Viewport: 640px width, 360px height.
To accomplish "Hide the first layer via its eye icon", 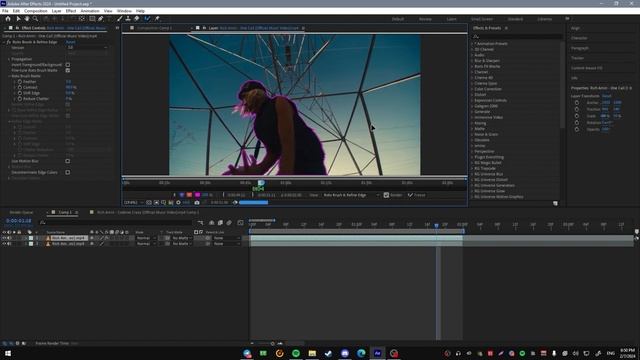I will coord(4,238).
